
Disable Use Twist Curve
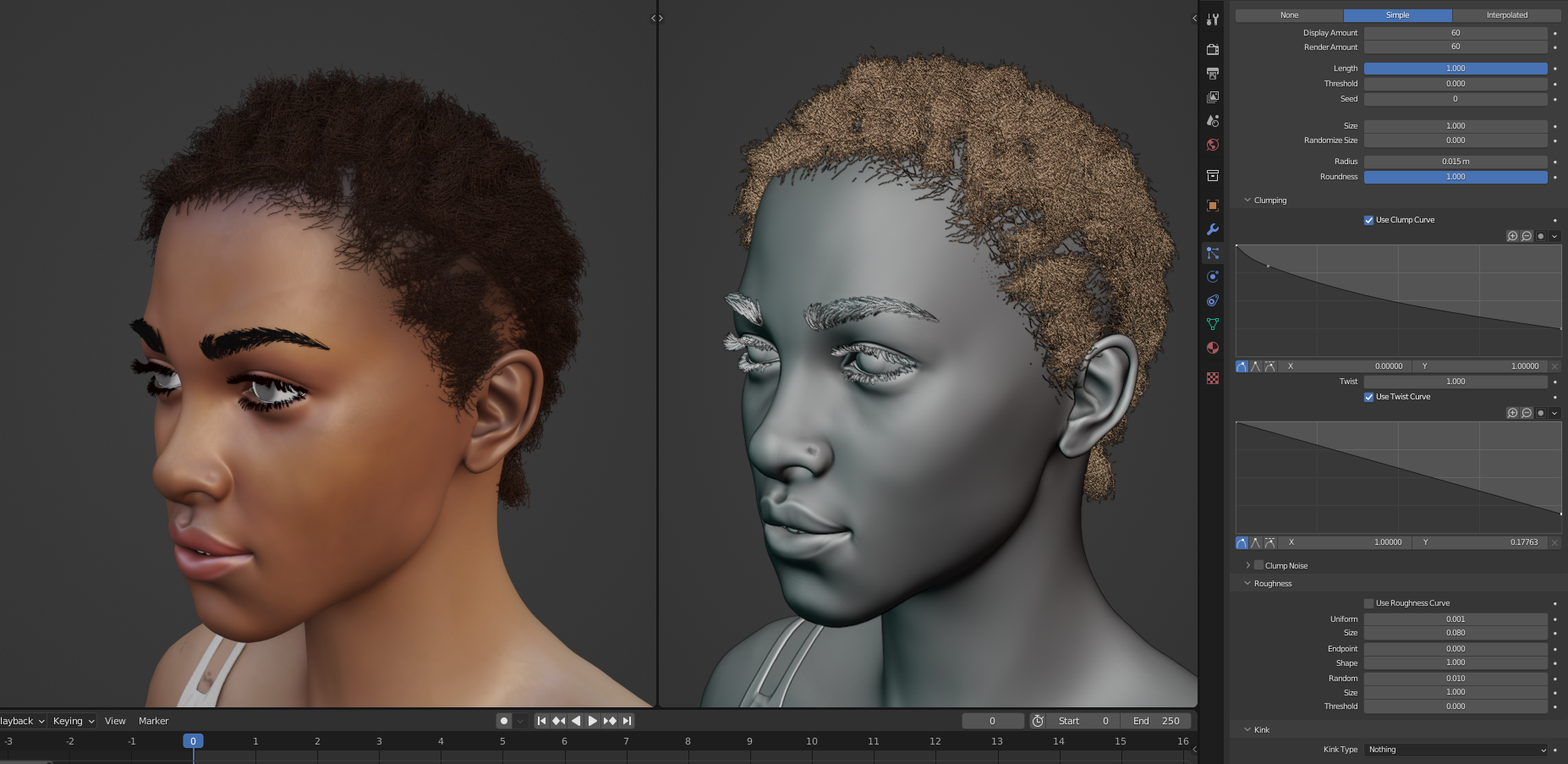point(1368,396)
